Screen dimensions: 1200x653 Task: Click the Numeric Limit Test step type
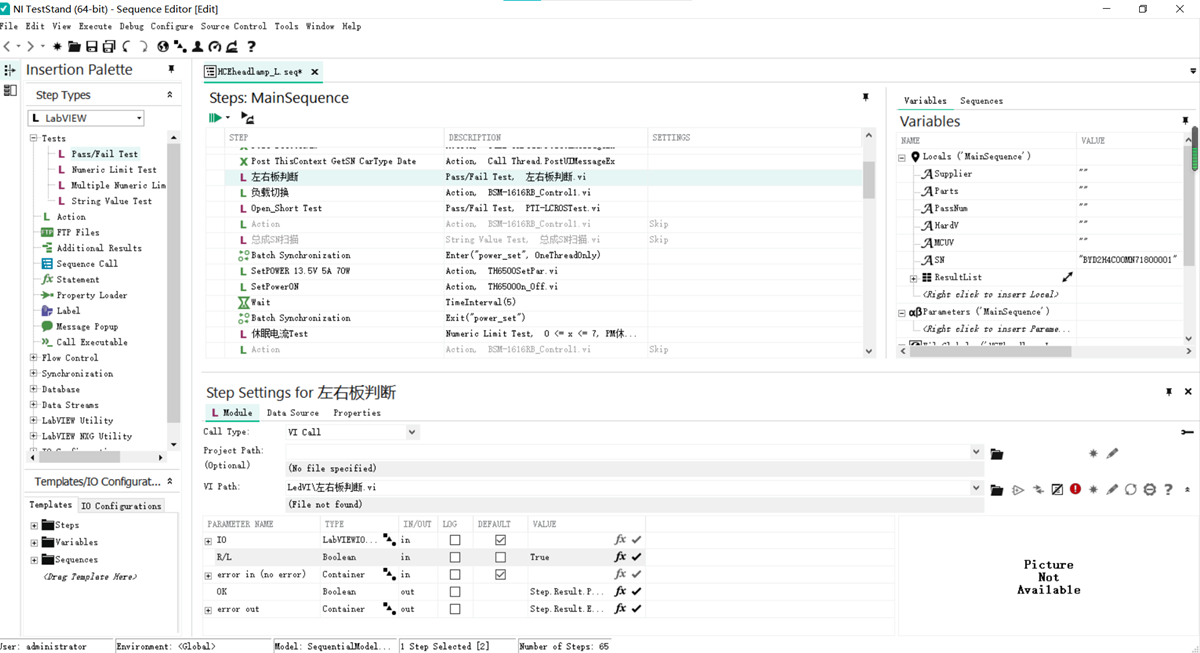point(113,170)
